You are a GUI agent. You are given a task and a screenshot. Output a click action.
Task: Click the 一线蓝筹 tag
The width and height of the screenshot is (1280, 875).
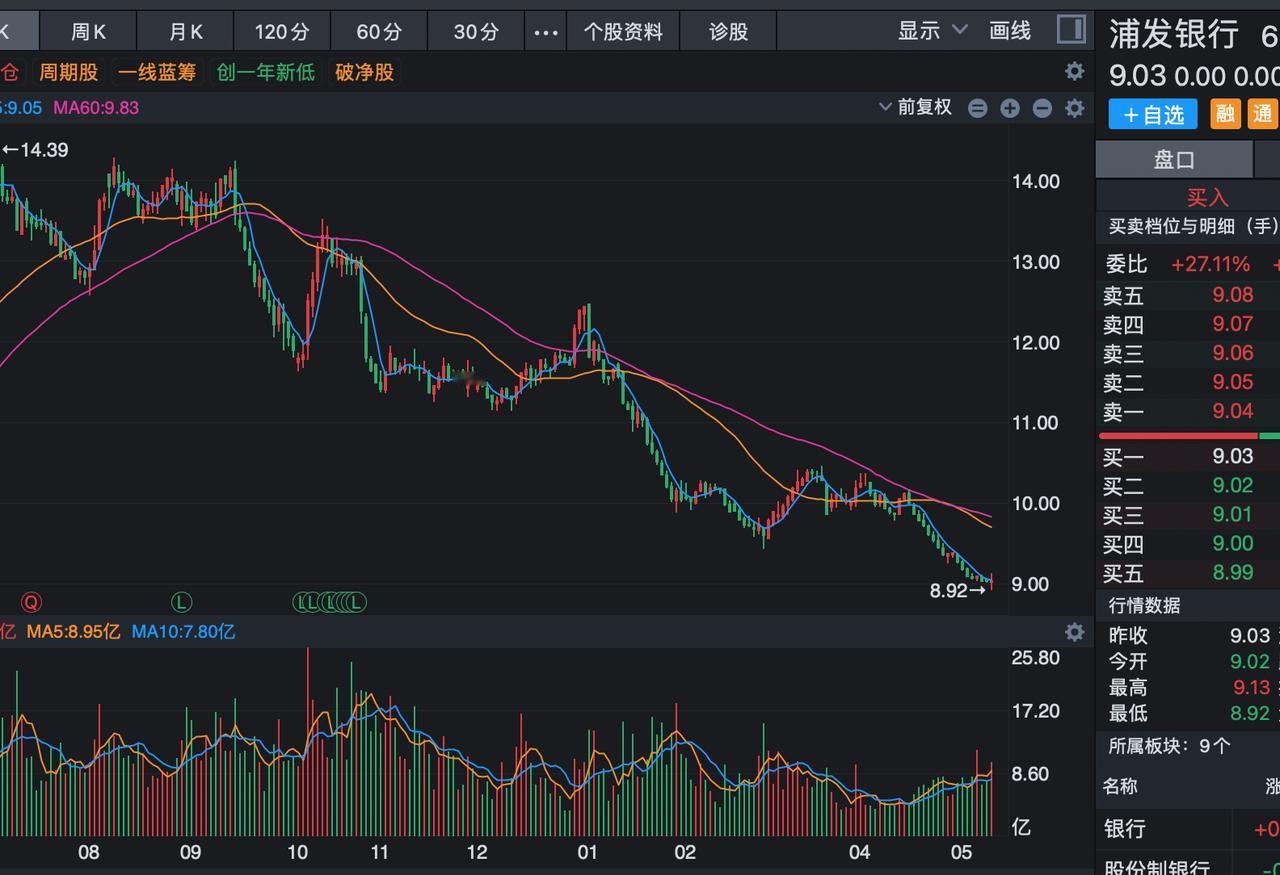[x=157, y=72]
